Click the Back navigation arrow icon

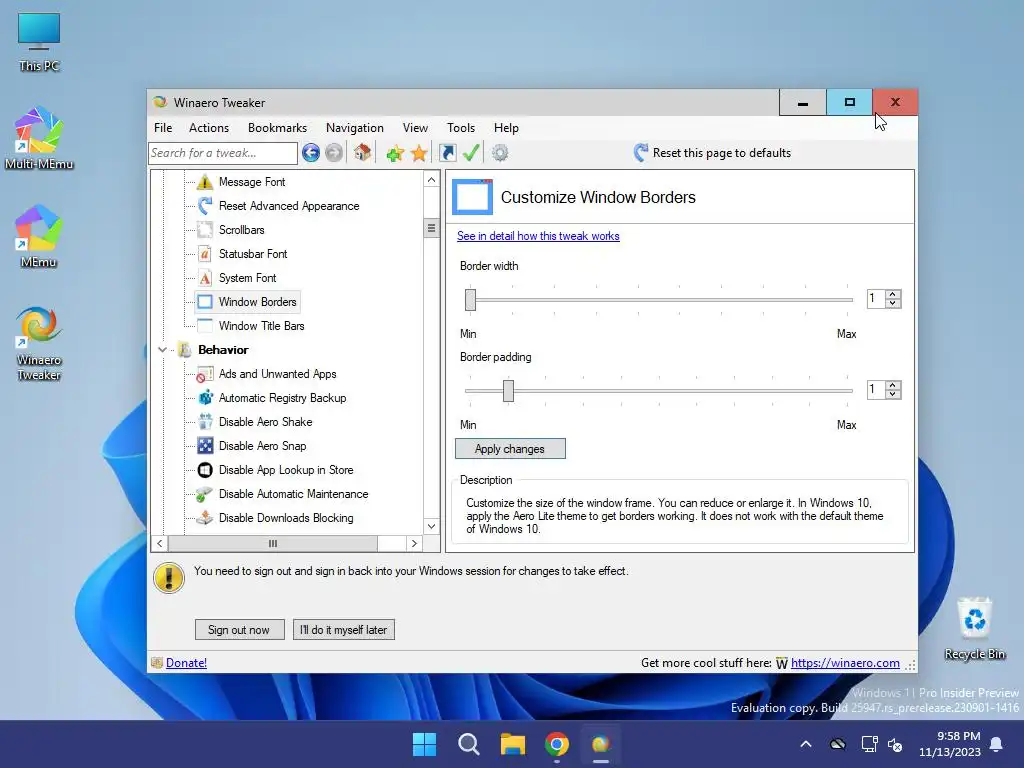pyautogui.click(x=311, y=153)
